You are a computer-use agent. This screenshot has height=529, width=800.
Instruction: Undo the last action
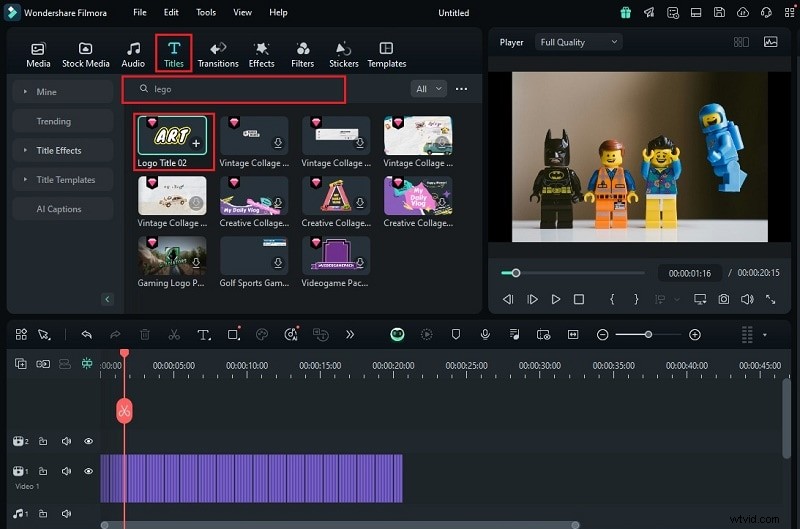coord(87,335)
